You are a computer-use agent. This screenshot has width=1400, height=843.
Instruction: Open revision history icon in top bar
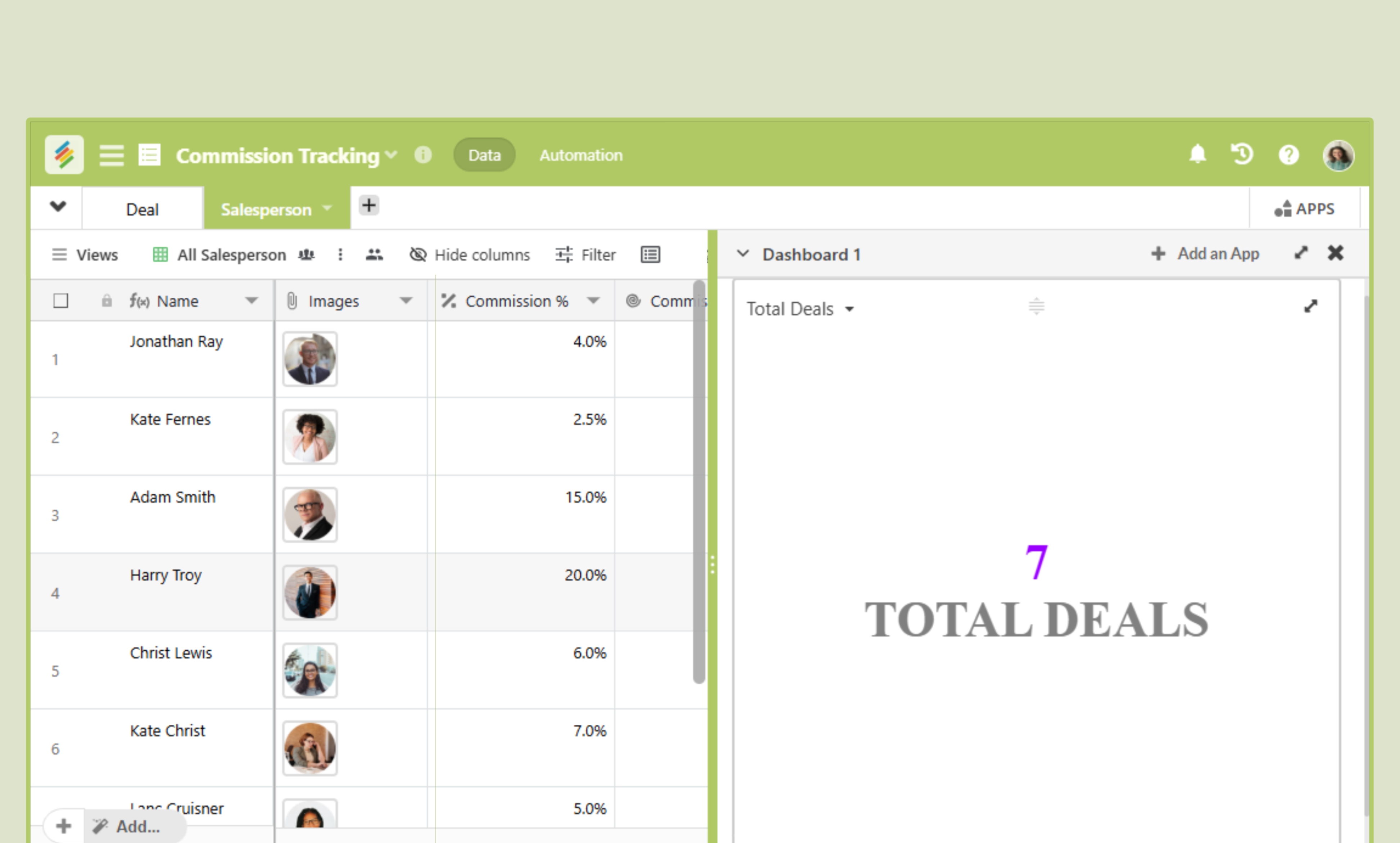pos(1242,155)
